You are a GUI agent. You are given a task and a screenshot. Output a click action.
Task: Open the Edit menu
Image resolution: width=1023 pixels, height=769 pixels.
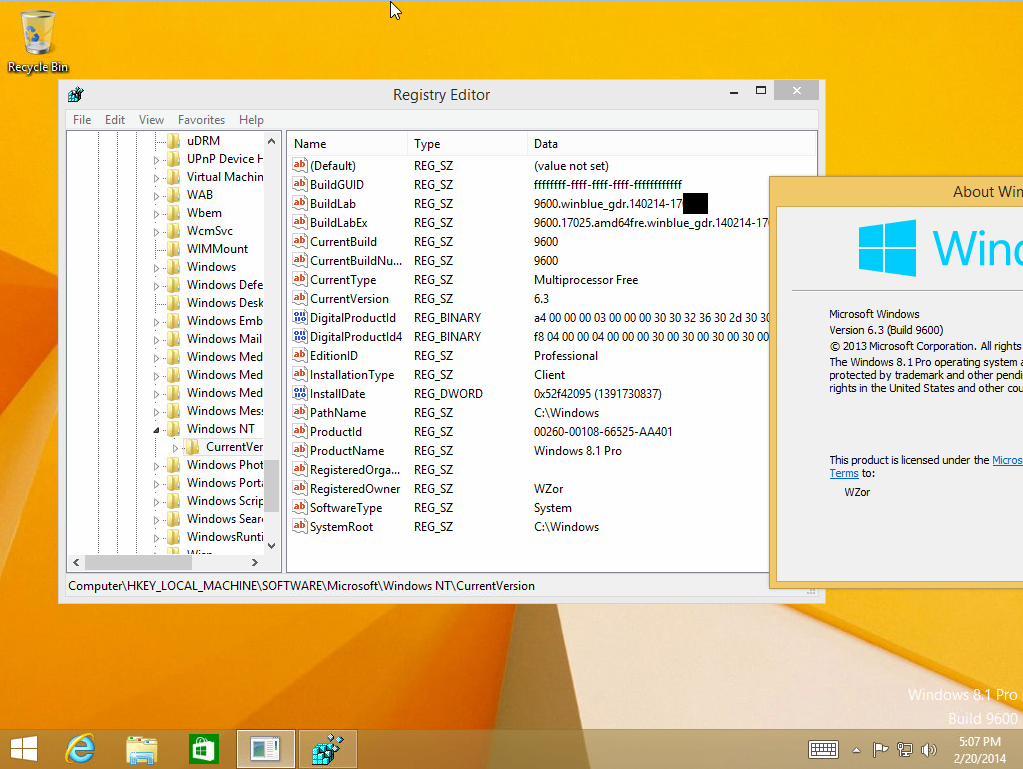point(115,120)
